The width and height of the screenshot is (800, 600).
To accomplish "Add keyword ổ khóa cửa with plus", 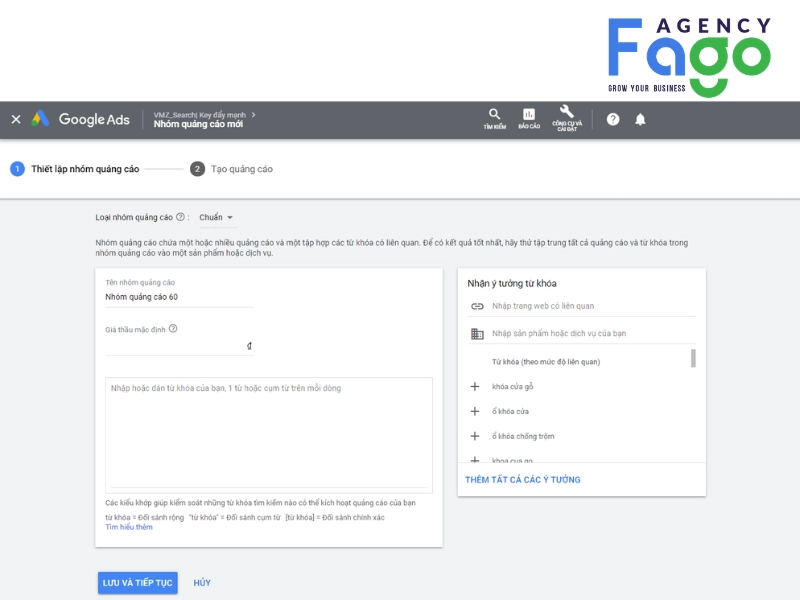I will [x=474, y=411].
